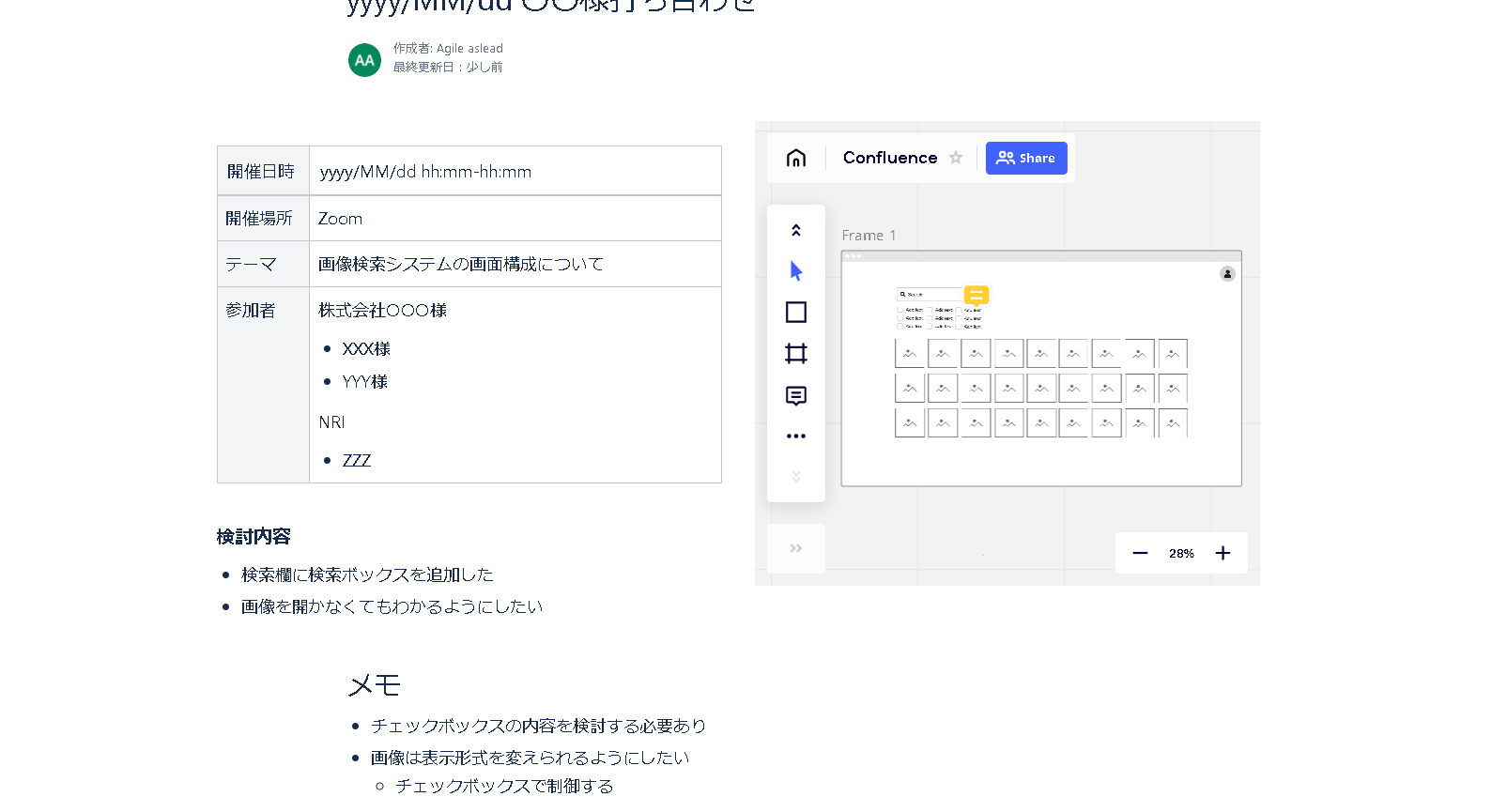Expand the bottom-left double arrow panel
Image resolution: width=1507 pixels, height=812 pixels.
[x=796, y=548]
